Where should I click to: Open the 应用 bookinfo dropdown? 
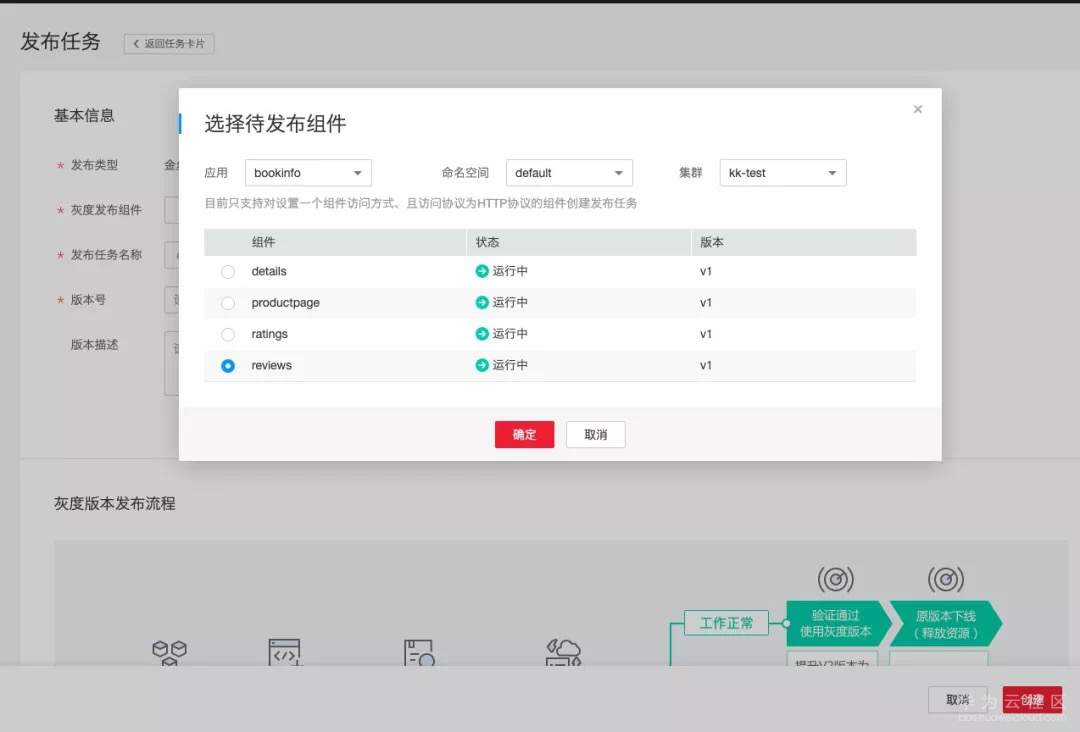pyautogui.click(x=308, y=173)
